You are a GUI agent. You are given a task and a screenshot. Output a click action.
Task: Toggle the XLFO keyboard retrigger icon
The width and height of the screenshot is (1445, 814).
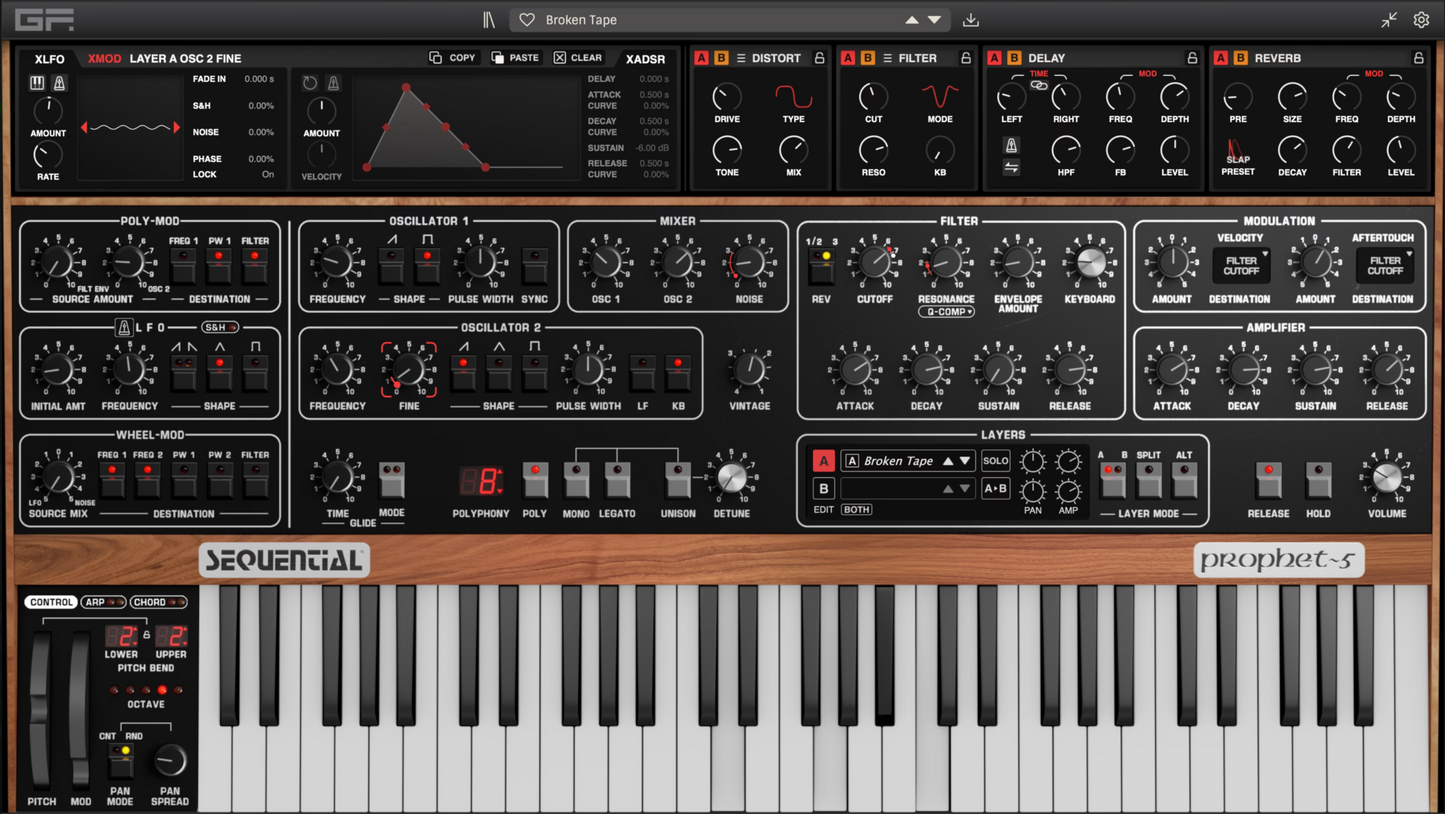pos(37,84)
